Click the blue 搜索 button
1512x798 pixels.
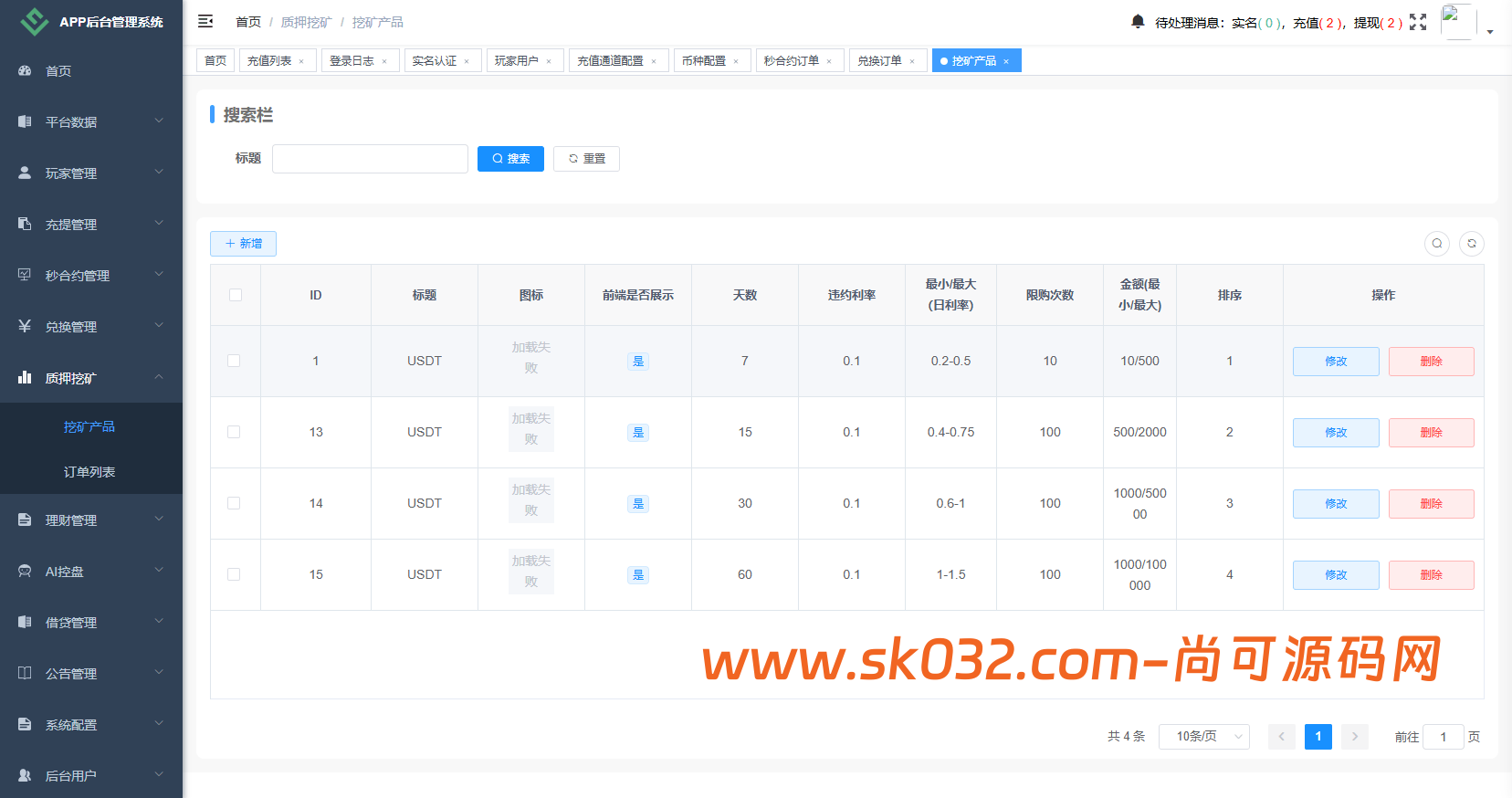pyautogui.click(x=510, y=159)
